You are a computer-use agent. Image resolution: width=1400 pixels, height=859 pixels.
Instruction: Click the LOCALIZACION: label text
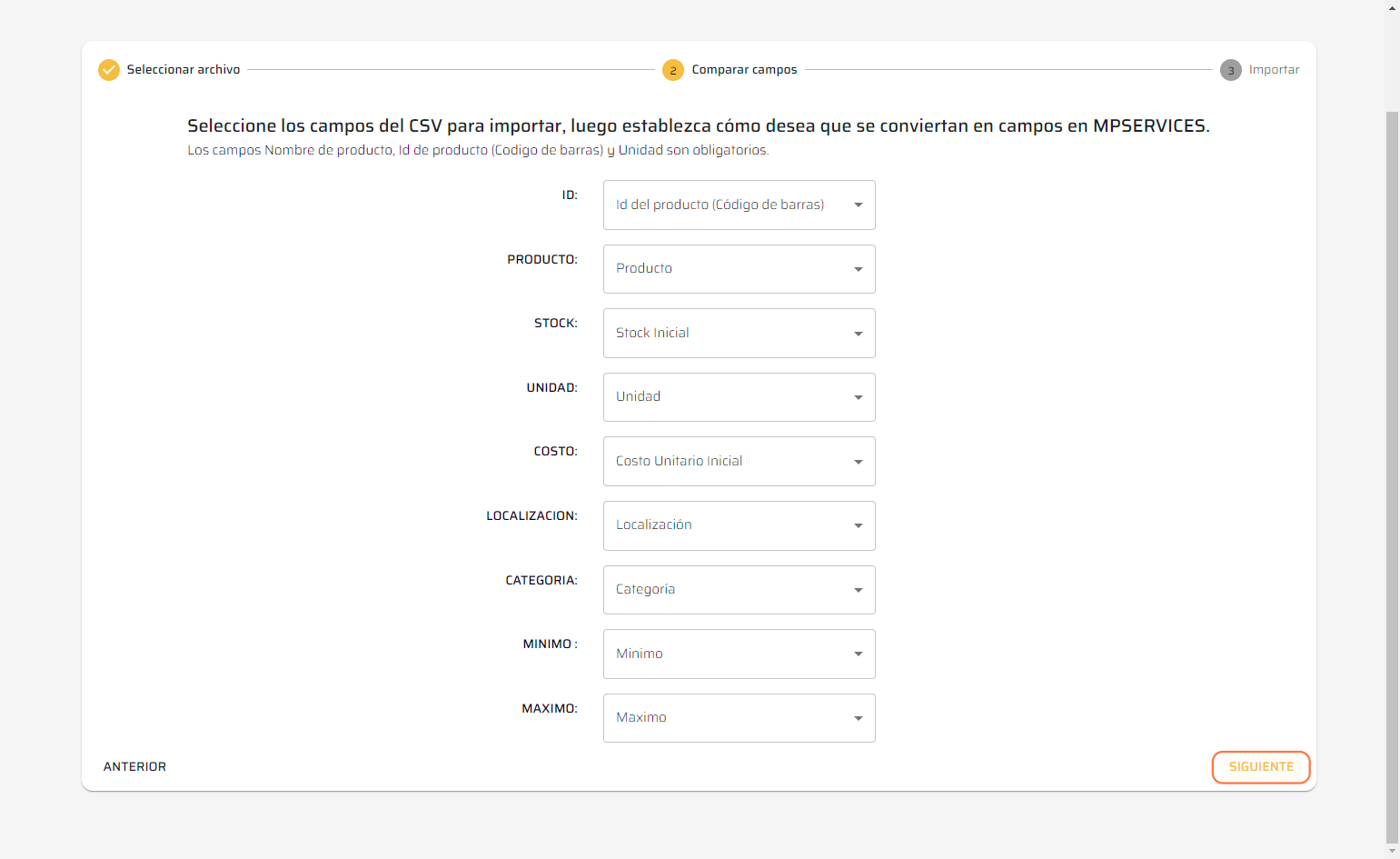531,515
